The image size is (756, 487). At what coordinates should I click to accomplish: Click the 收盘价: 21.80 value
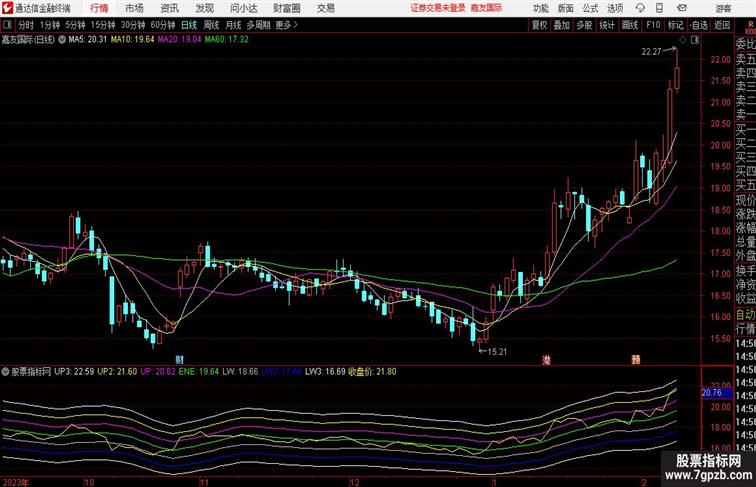(x=372, y=372)
